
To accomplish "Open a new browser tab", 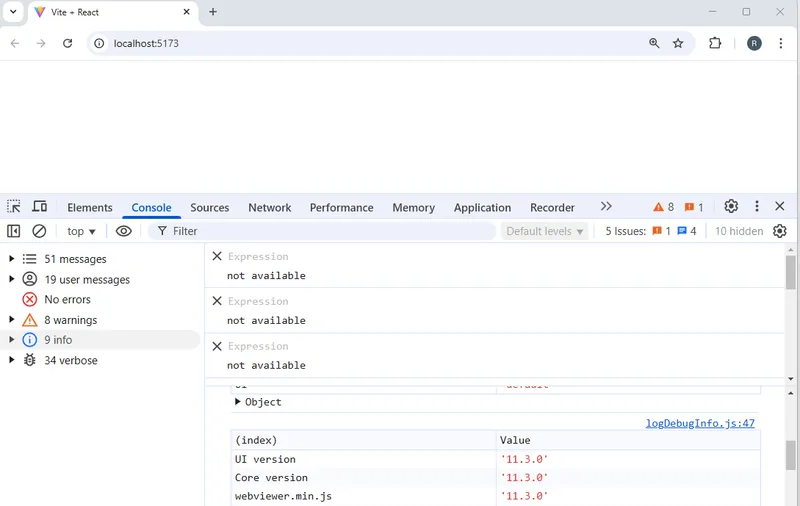I will click(x=213, y=12).
